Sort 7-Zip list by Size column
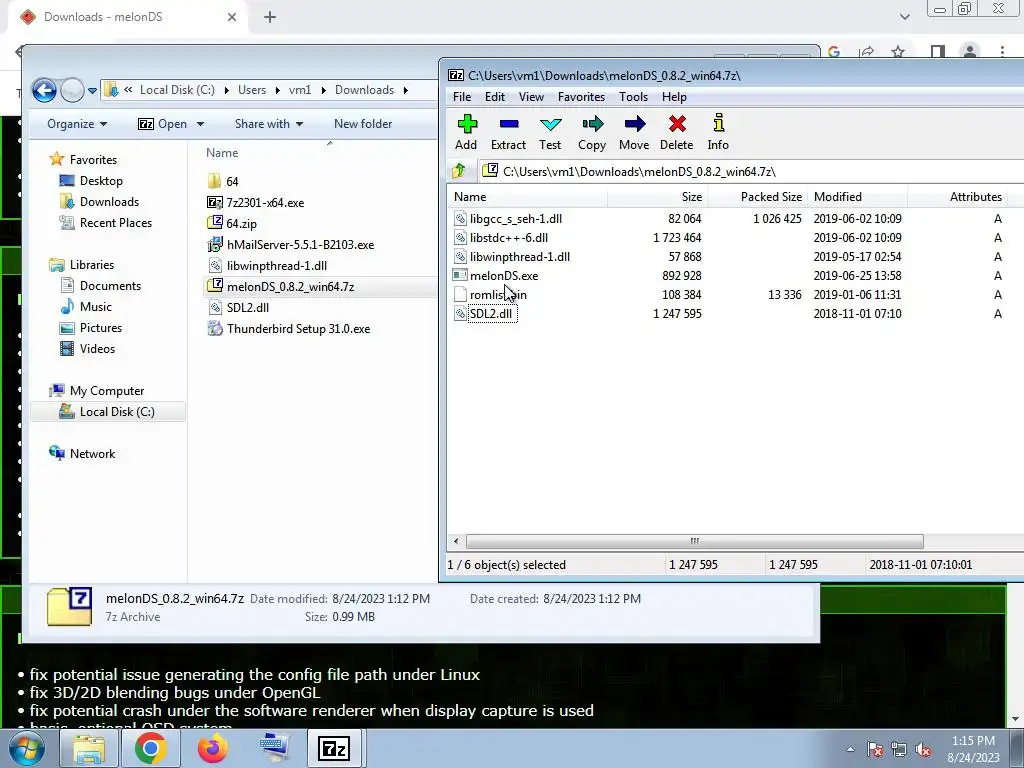 658,197
